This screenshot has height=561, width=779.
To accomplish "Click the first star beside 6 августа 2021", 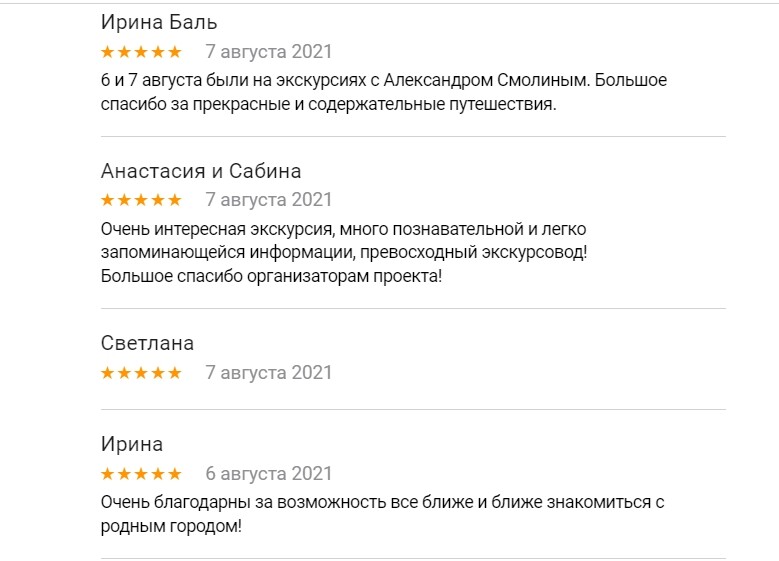I will [x=108, y=474].
